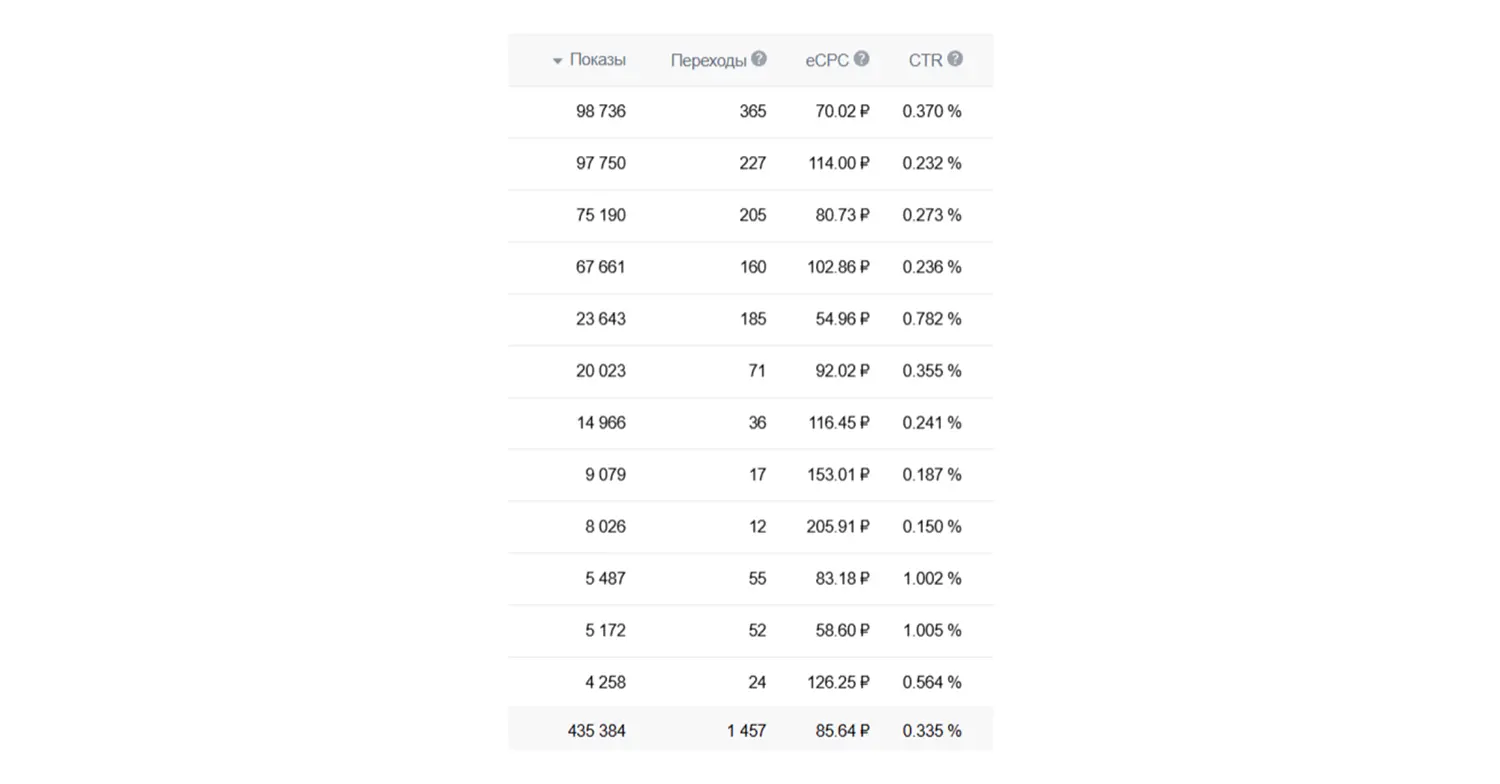Select the 98 736 impressions cell
The image size is (1500, 784).
click(x=600, y=111)
